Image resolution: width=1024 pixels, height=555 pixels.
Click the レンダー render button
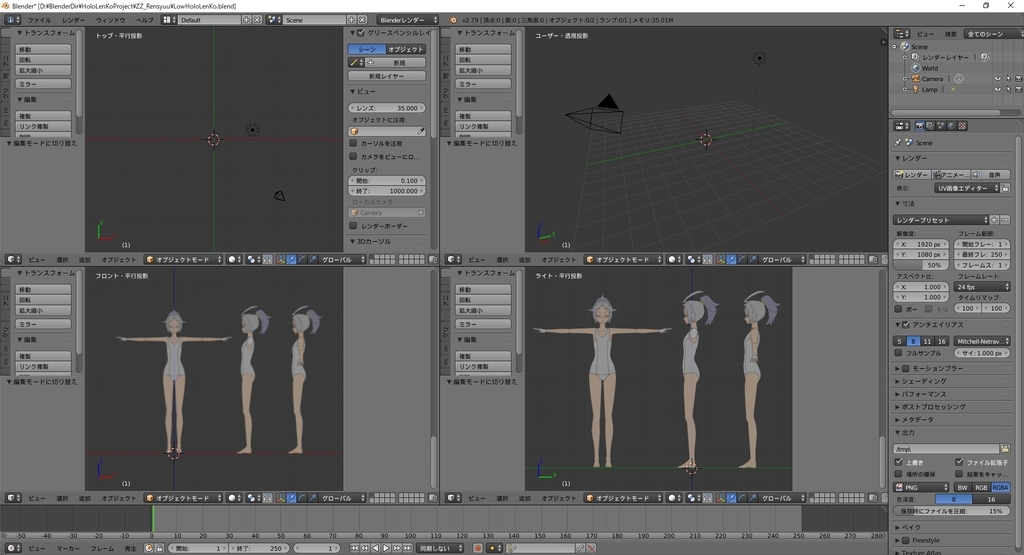[x=912, y=174]
